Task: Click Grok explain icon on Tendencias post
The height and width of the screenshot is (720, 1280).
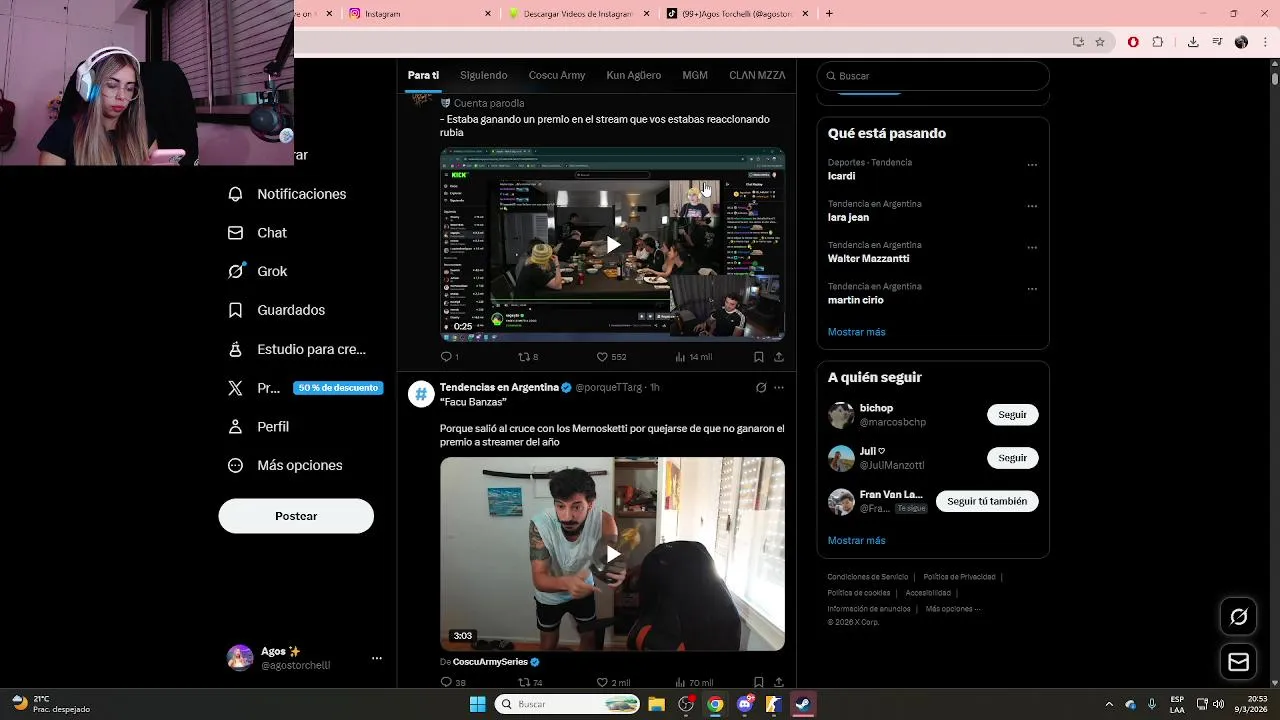Action: pyautogui.click(x=761, y=388)
